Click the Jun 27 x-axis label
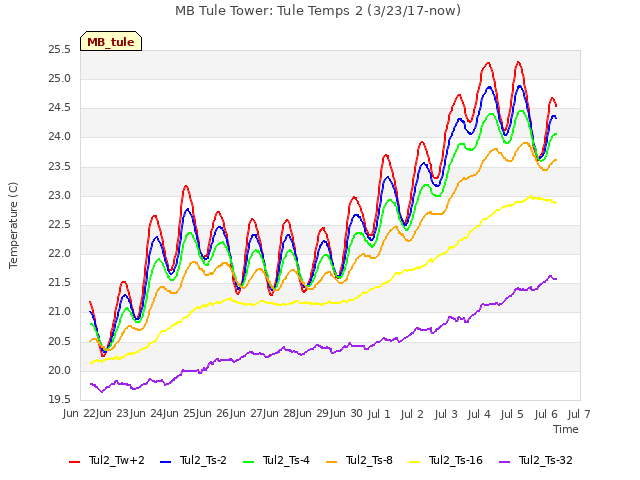 (246, 414)
